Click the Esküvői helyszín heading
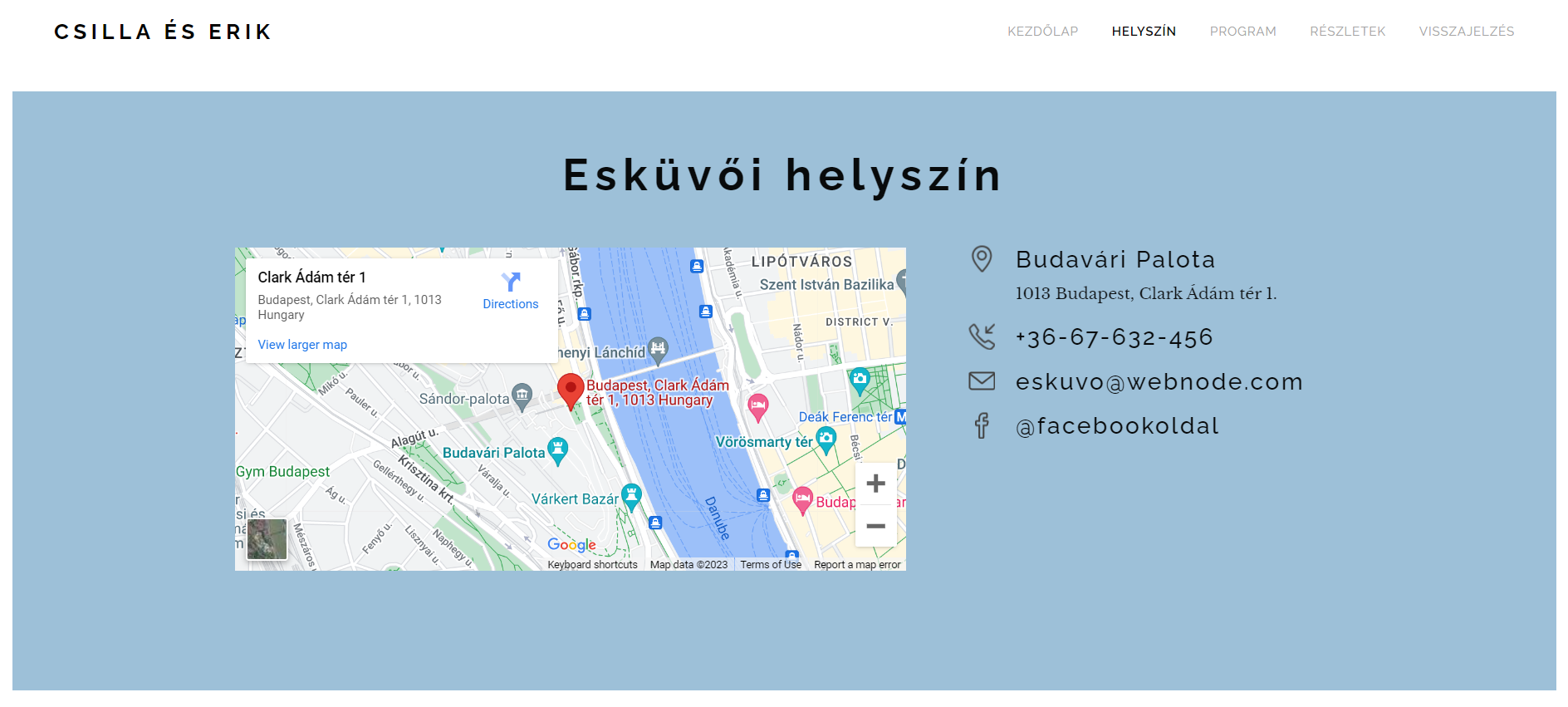This screenshot has width=1568, height=707. point(783,175)
